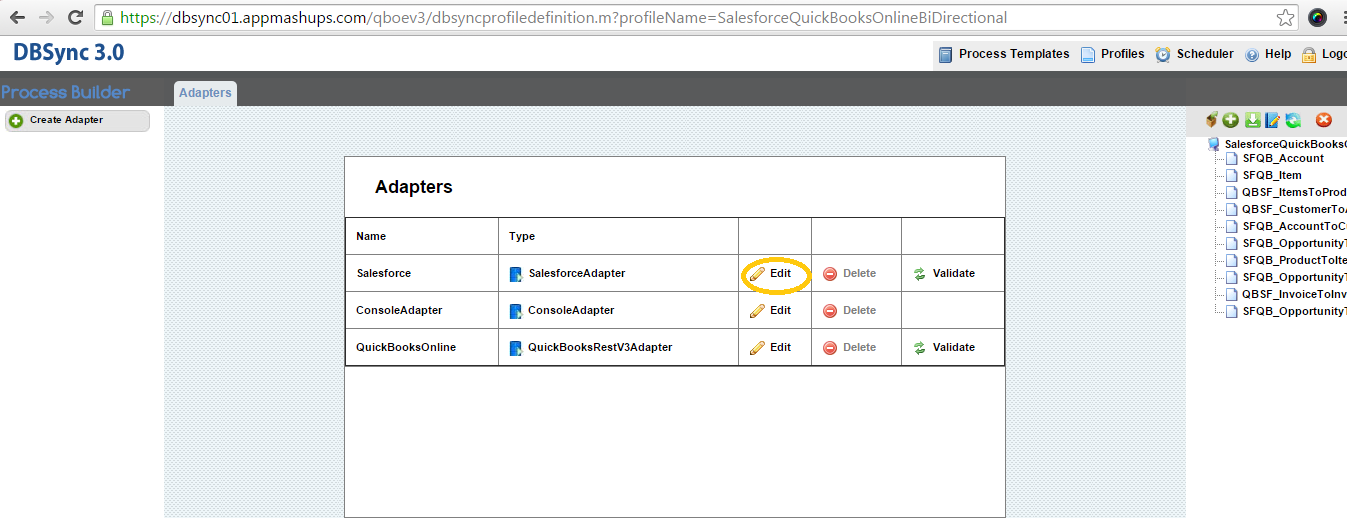The height and width of the screenshot is (518, 1347).
Task: Select the QuickBooksOnline name cell
Action: point(422,347)
